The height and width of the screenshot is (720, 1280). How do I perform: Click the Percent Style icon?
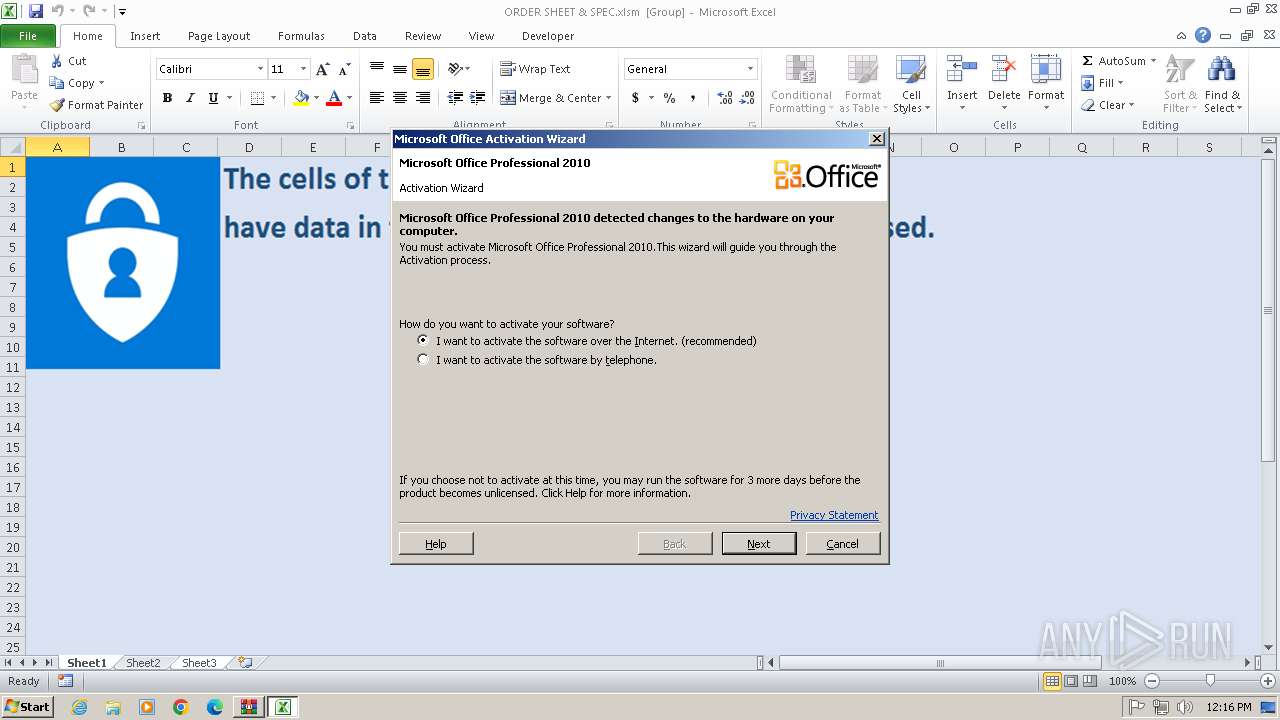[x=669, y=98]
